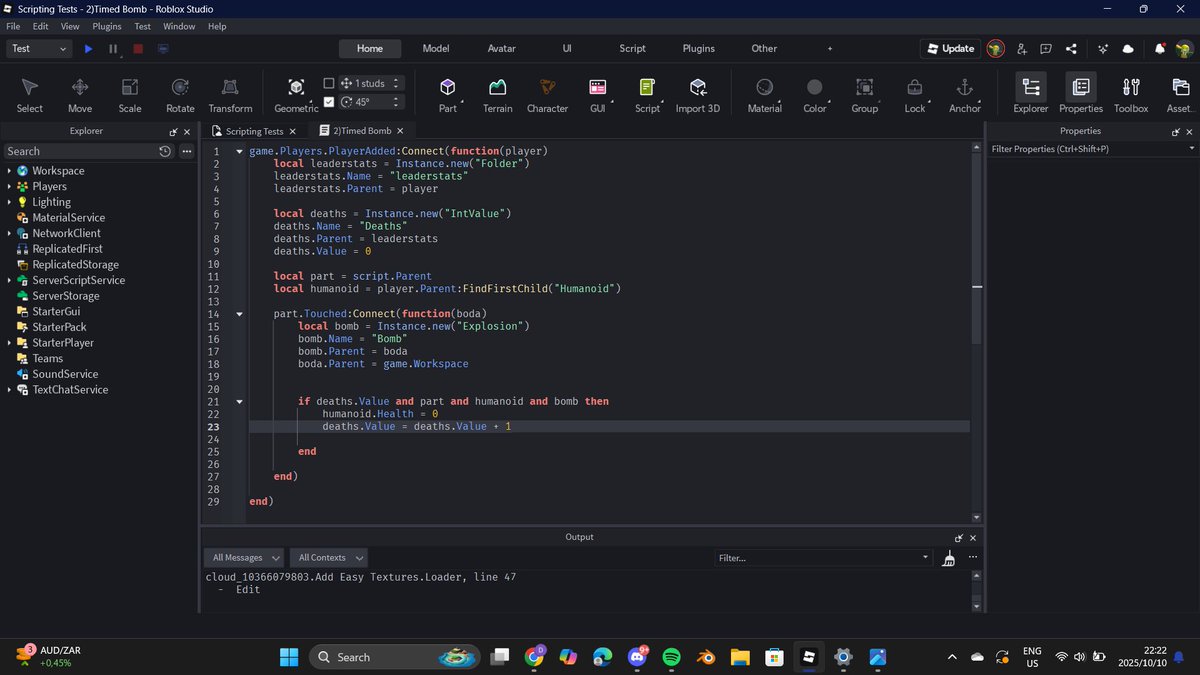This screenshot has height=675, width=1200.
Task: Open the File menu
Action: click(13, 26)
